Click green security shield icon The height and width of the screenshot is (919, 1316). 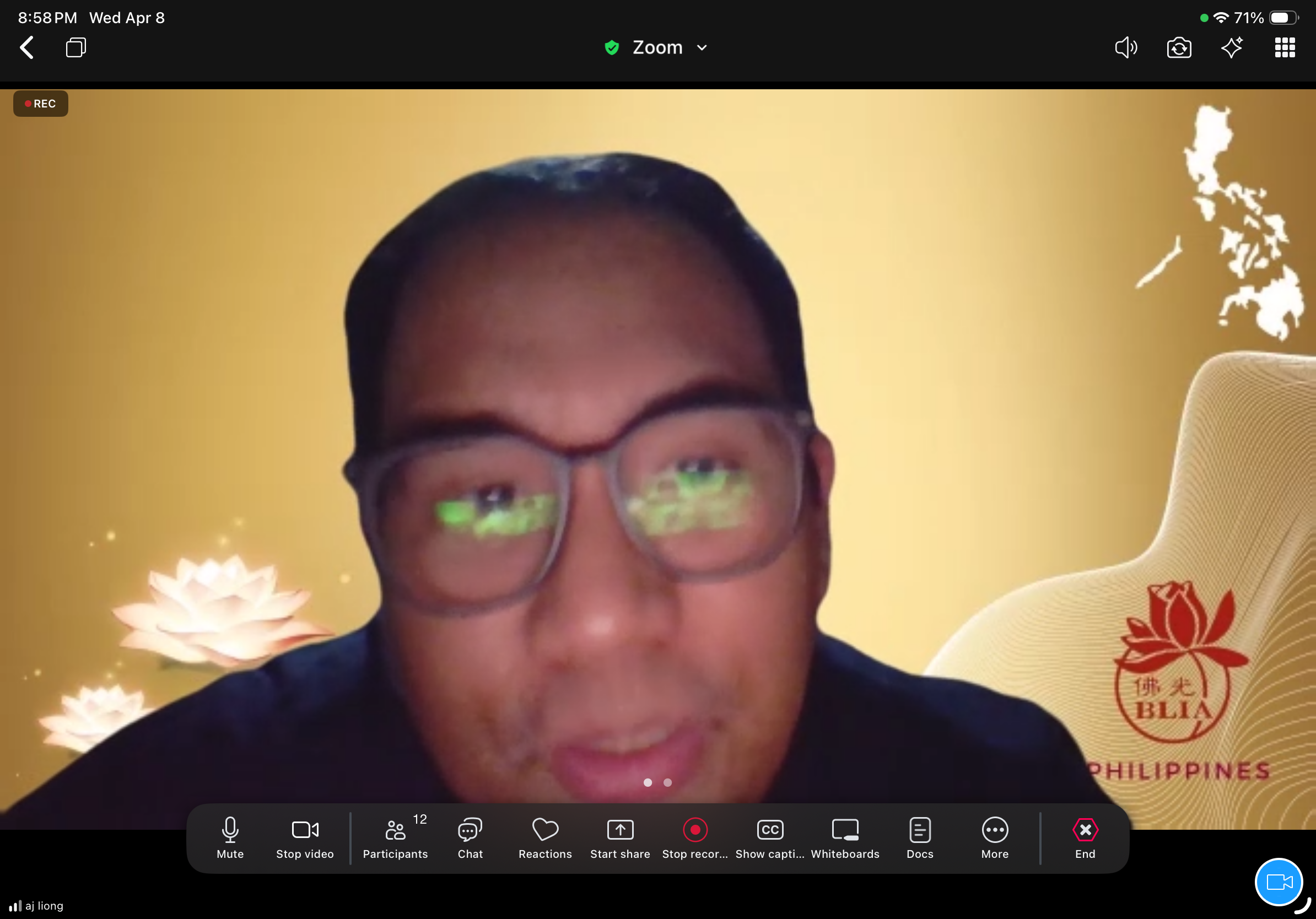(x=612, y=47)
